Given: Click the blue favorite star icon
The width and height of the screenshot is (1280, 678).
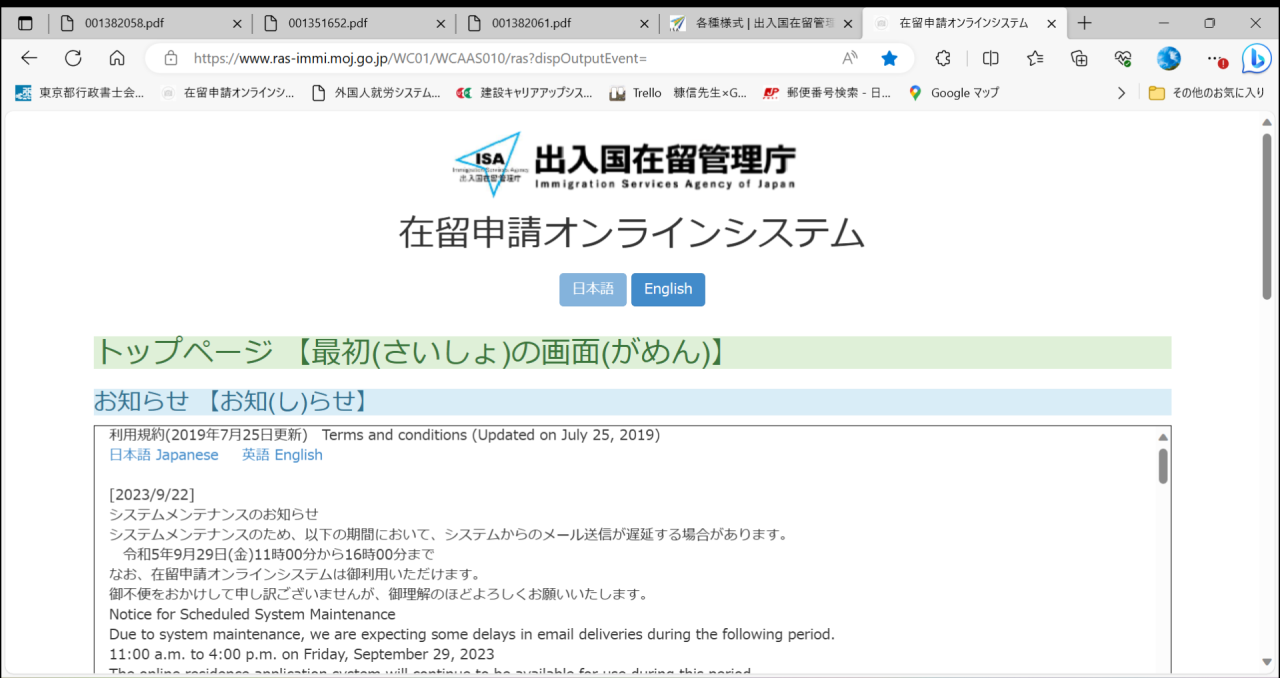Looking at the screenshot, I should [889, 58].
